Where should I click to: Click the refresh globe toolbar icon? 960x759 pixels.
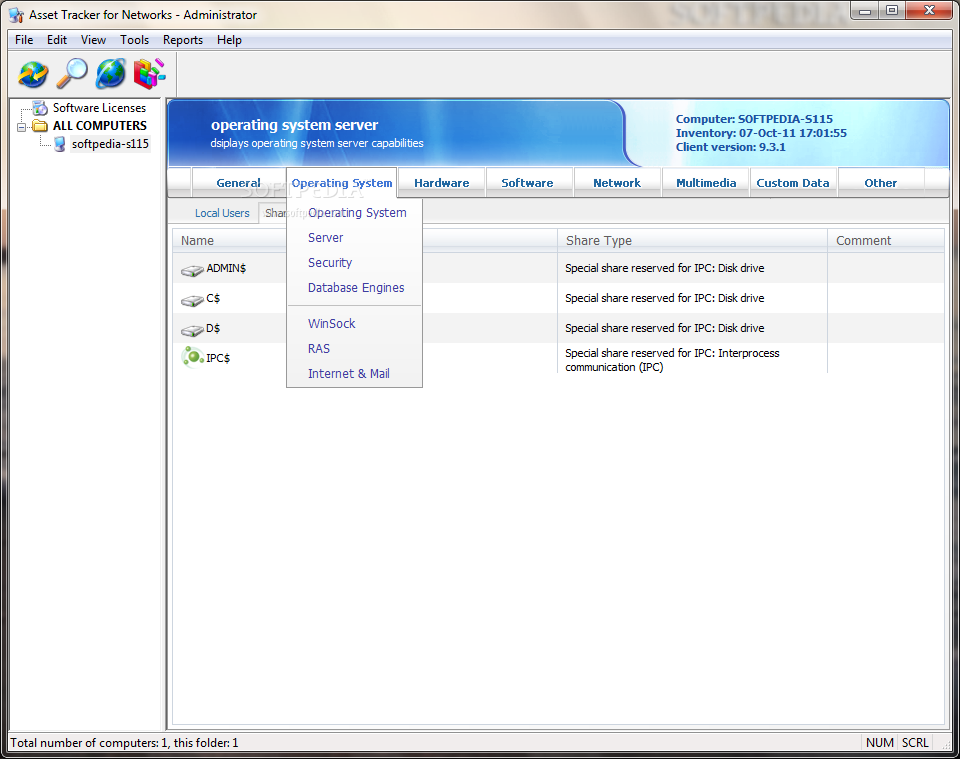tap(33, 73)
